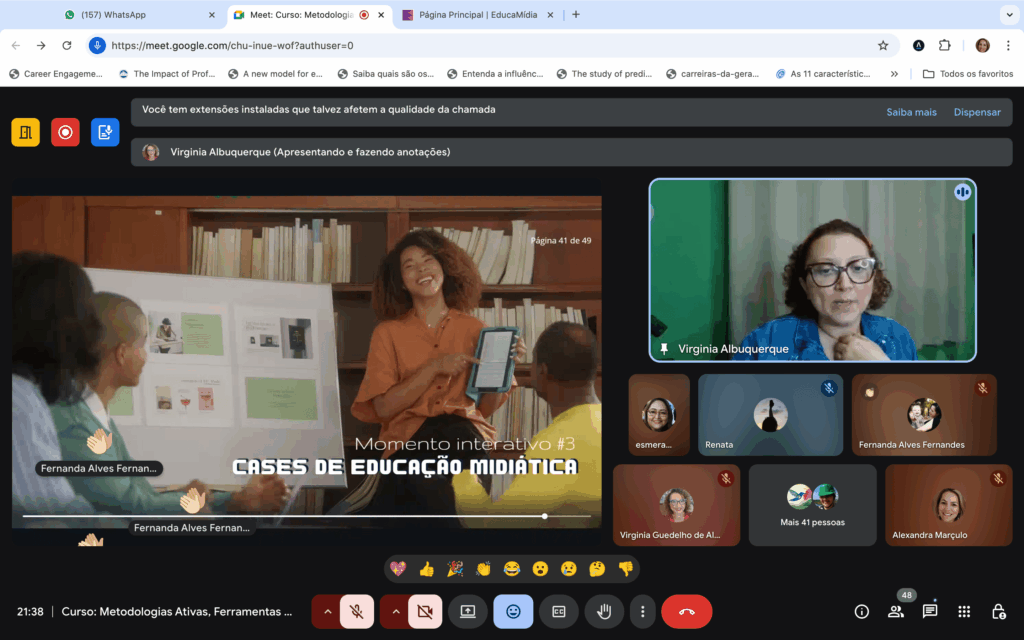Click the red recording indicator icon

[x=65, y=132]
